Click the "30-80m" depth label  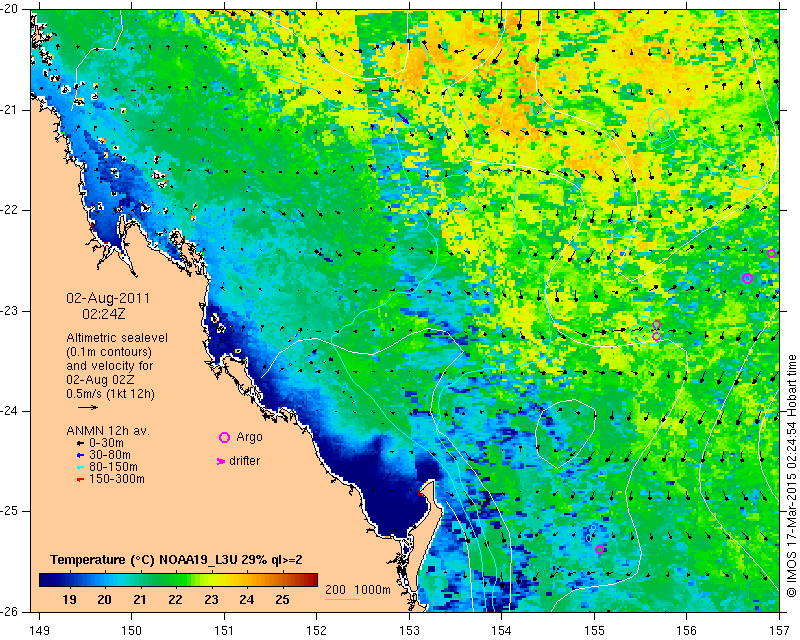point(110,455)
